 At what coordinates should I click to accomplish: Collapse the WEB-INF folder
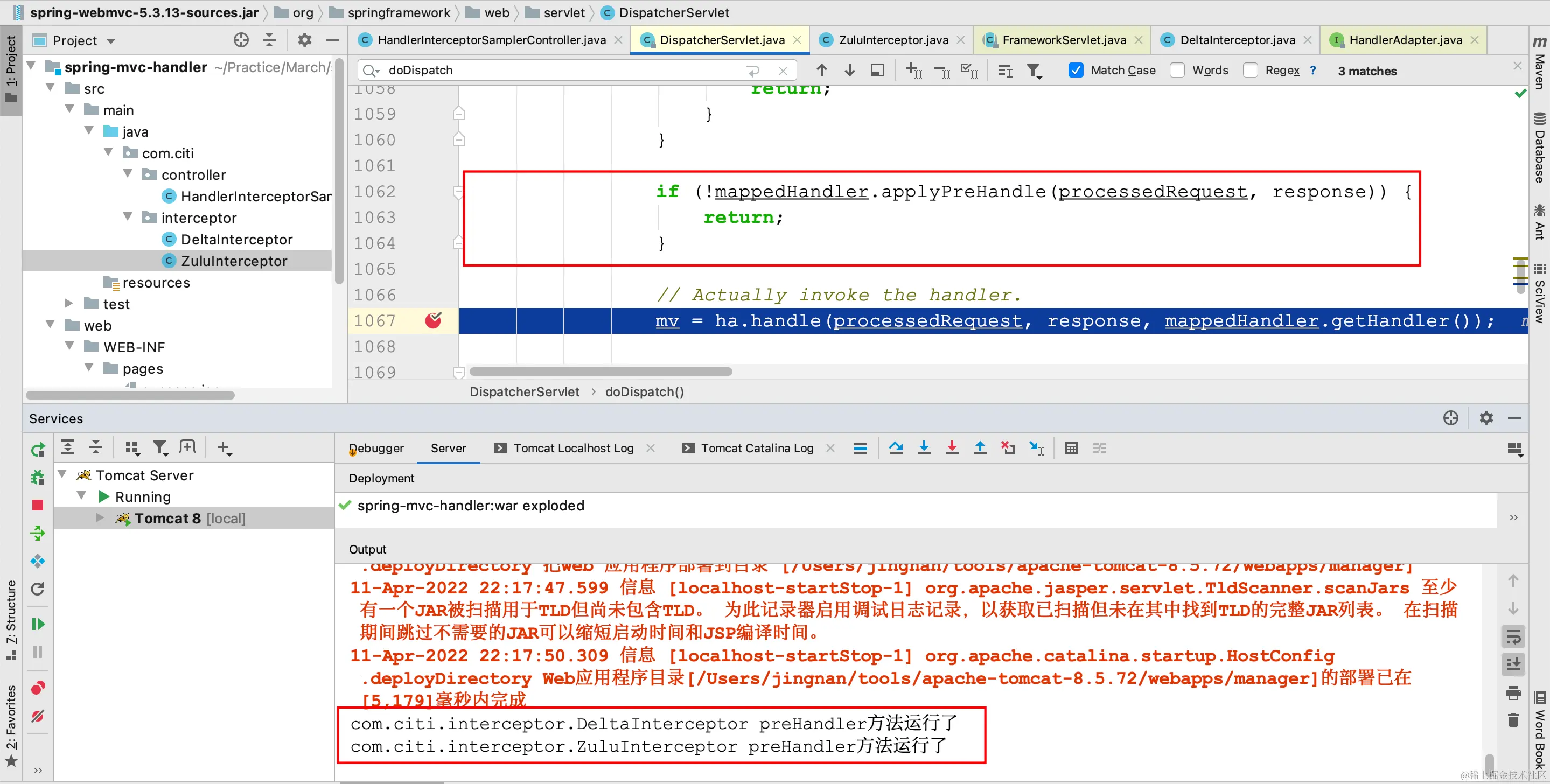pyautogui.click(x=71, y=346)
